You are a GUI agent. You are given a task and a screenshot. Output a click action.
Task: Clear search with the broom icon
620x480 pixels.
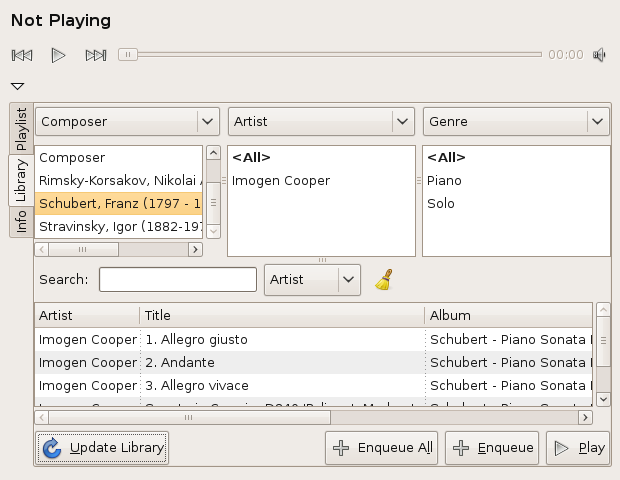383,280
